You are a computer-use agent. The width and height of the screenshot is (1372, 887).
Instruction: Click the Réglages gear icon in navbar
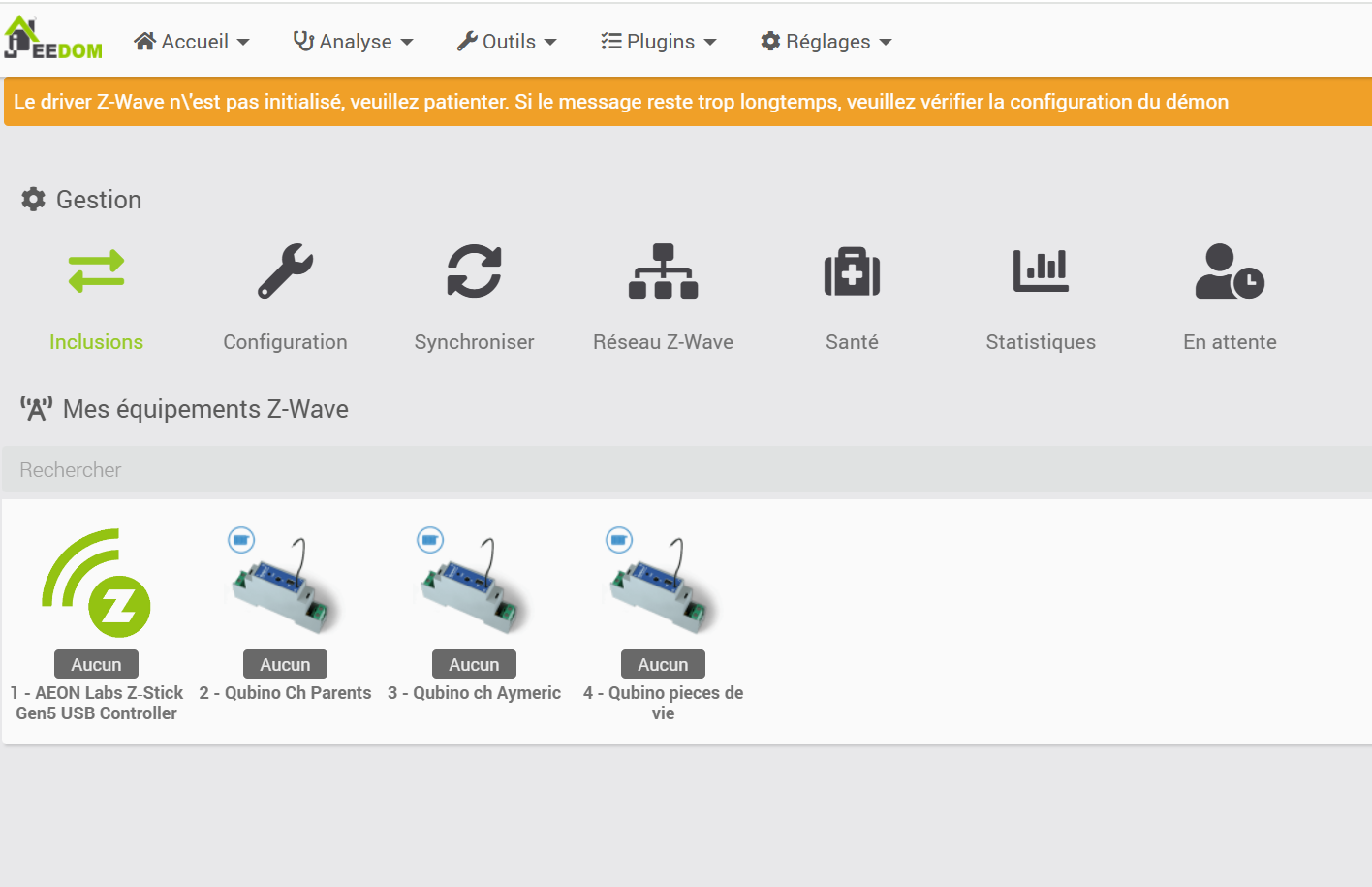click(x=771, y=41)
